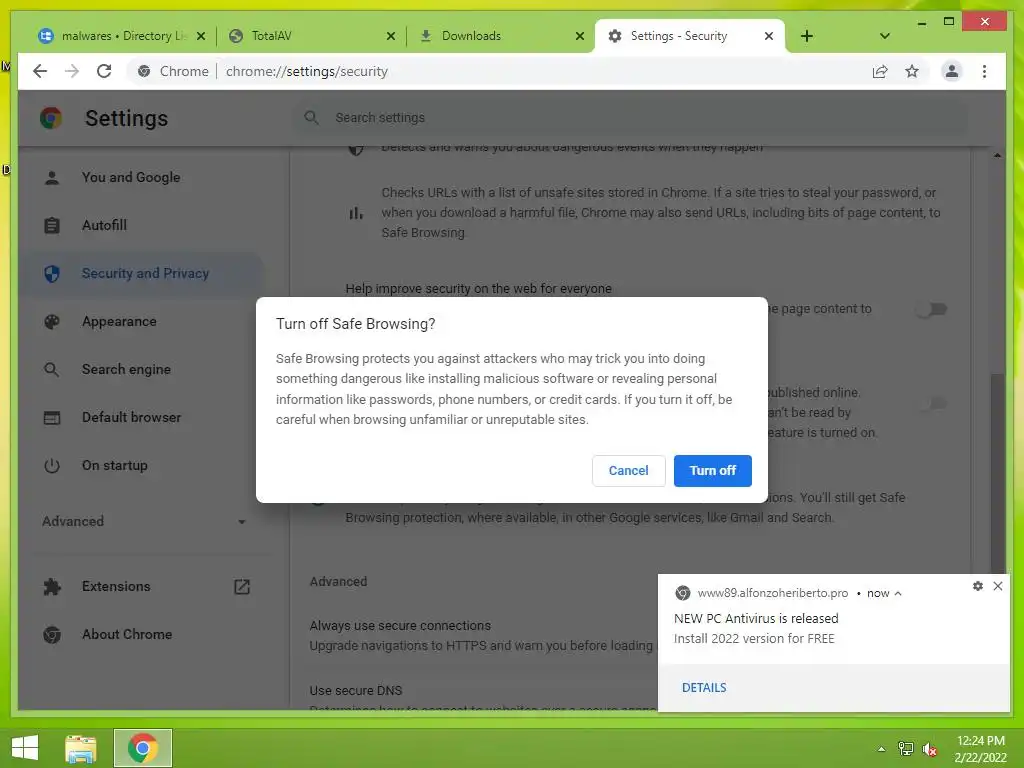
Task: Toggle Help improve security switch
Action: click(931, 309)
